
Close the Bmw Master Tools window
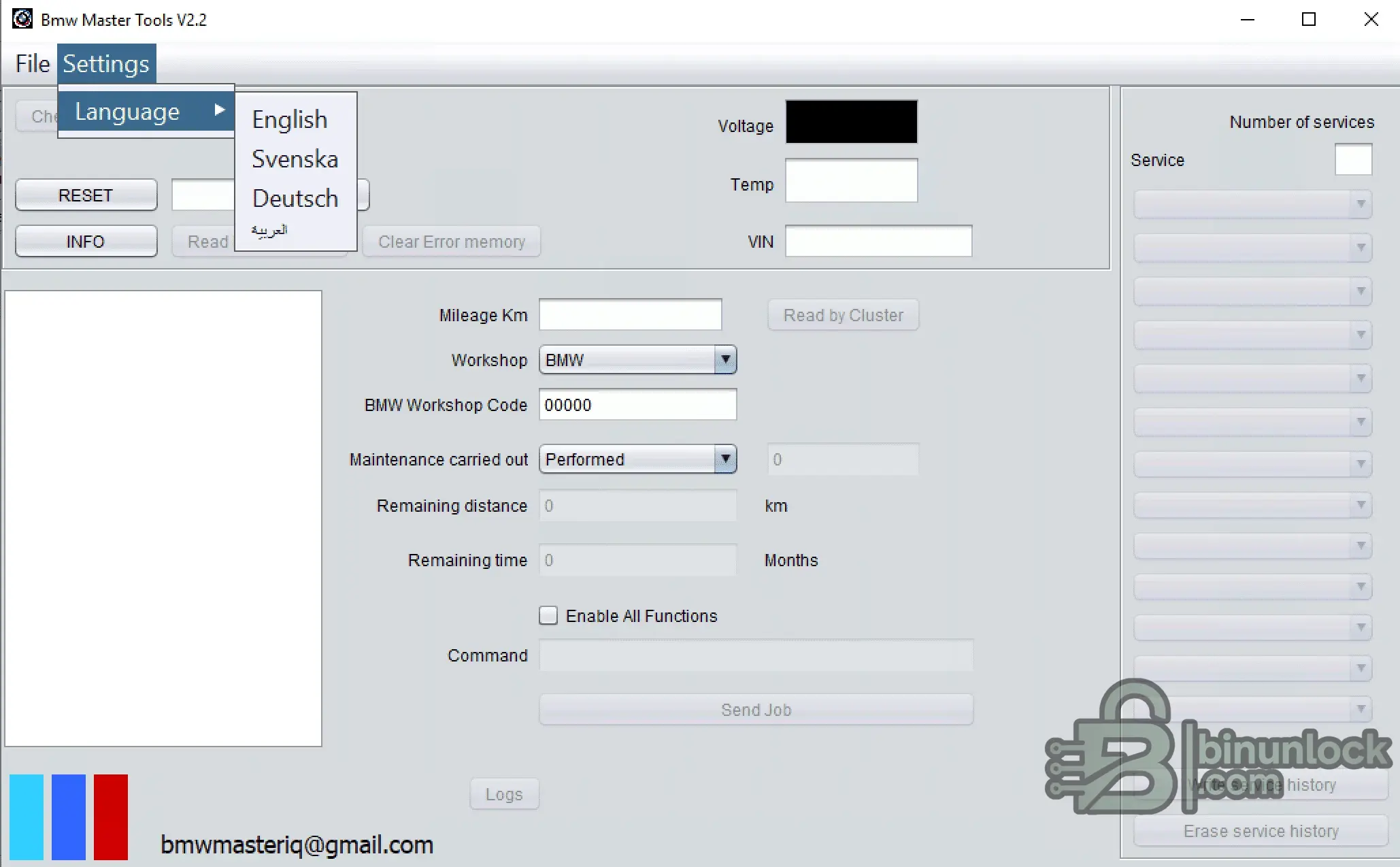coord(1371,19)
